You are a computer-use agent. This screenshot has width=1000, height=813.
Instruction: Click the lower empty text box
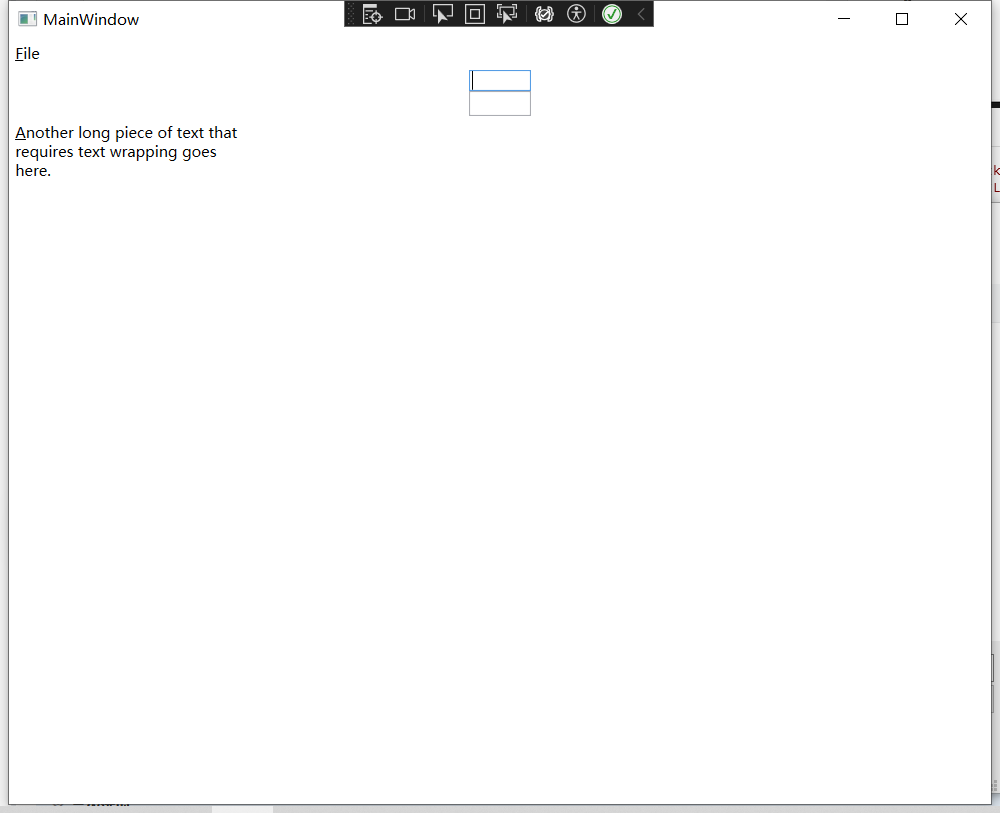tap(500, 103)
